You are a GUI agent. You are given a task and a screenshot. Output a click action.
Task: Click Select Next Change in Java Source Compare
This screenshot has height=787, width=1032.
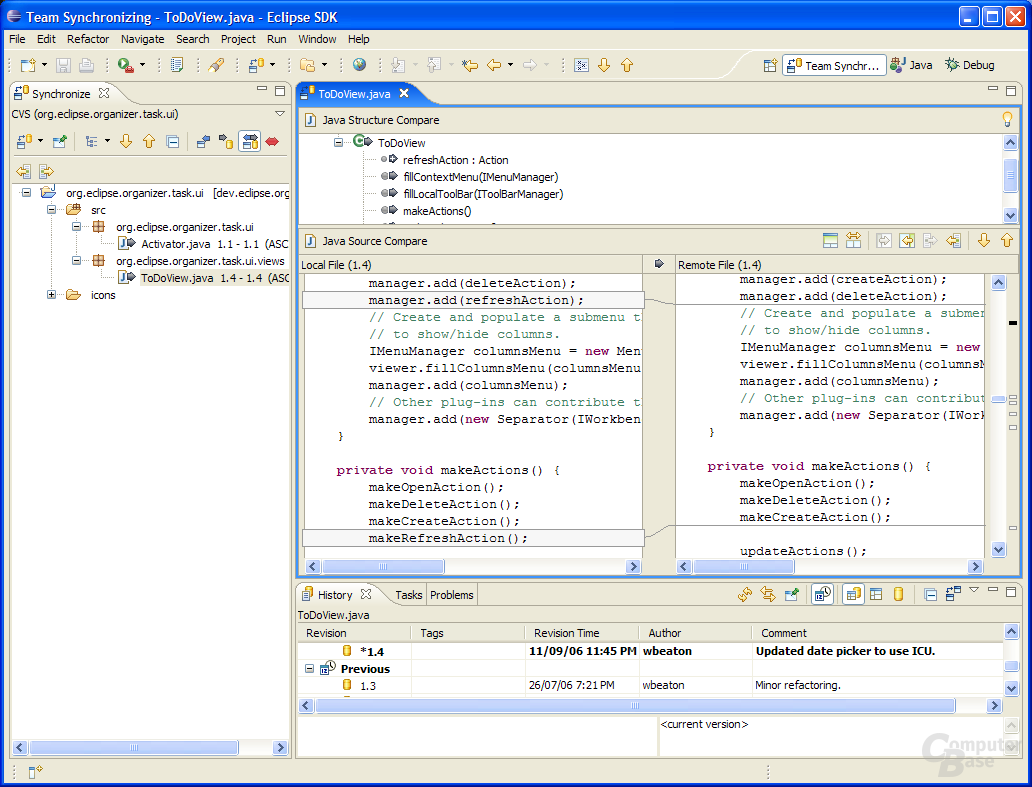(984, 241)
